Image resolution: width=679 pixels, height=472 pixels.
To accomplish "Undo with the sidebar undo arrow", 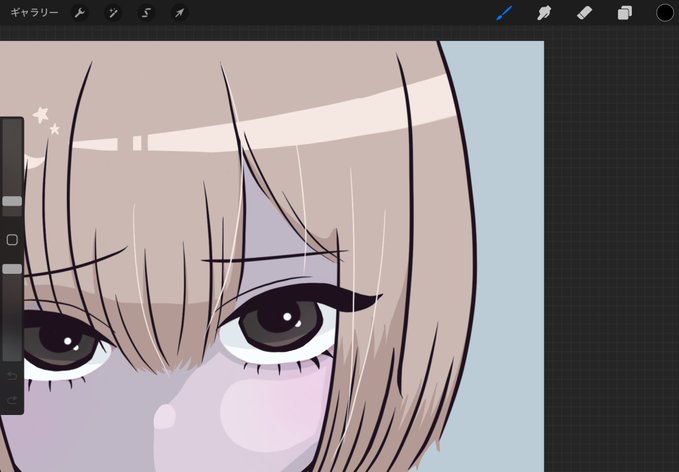I will pos(12,375).
